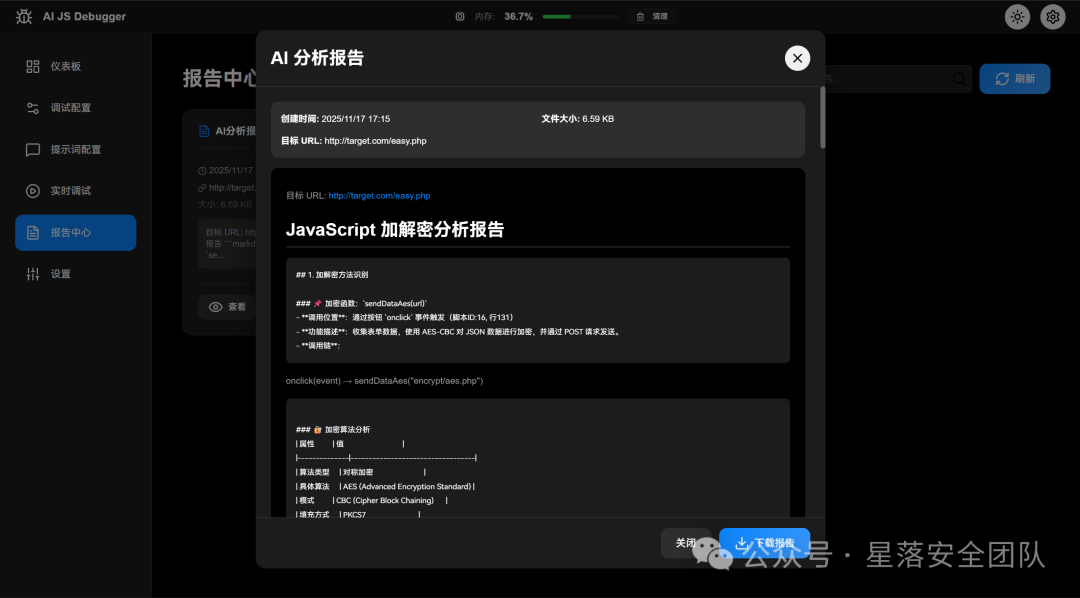Open 仪表板 in the sidebar

tap(76, 66)
